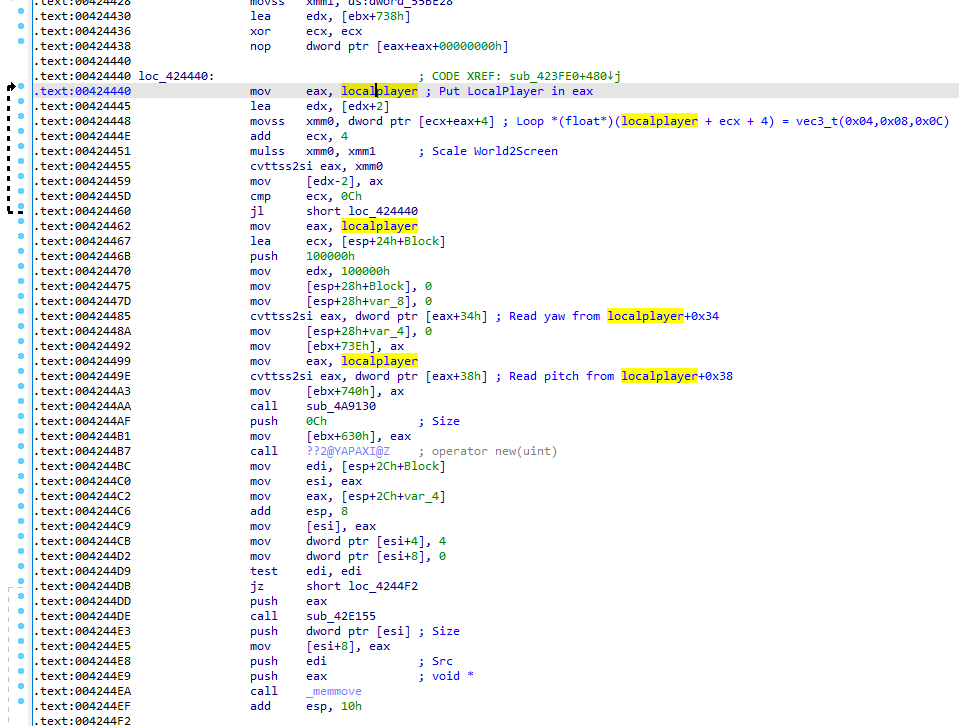Image resolution: width=959 pixels, height=726 pixels.
Task: Follow jump target 'short loc_4244F2'
Action: tap(362, 586)
